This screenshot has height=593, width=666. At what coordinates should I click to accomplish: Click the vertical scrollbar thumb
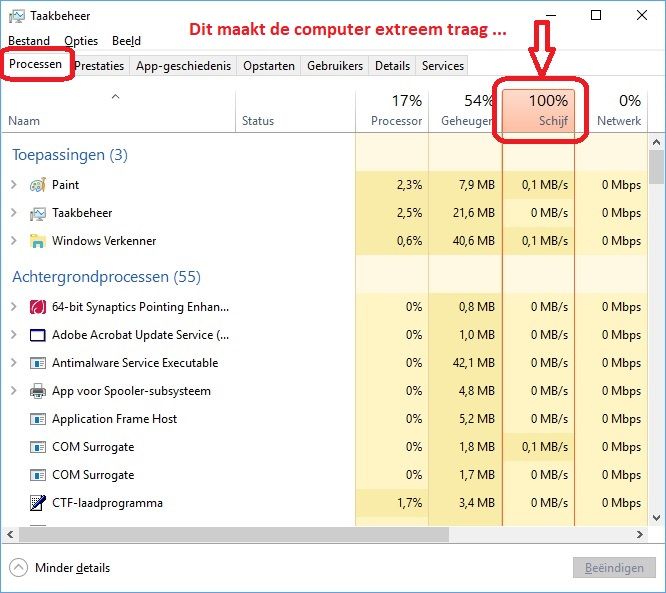(656, 167)
